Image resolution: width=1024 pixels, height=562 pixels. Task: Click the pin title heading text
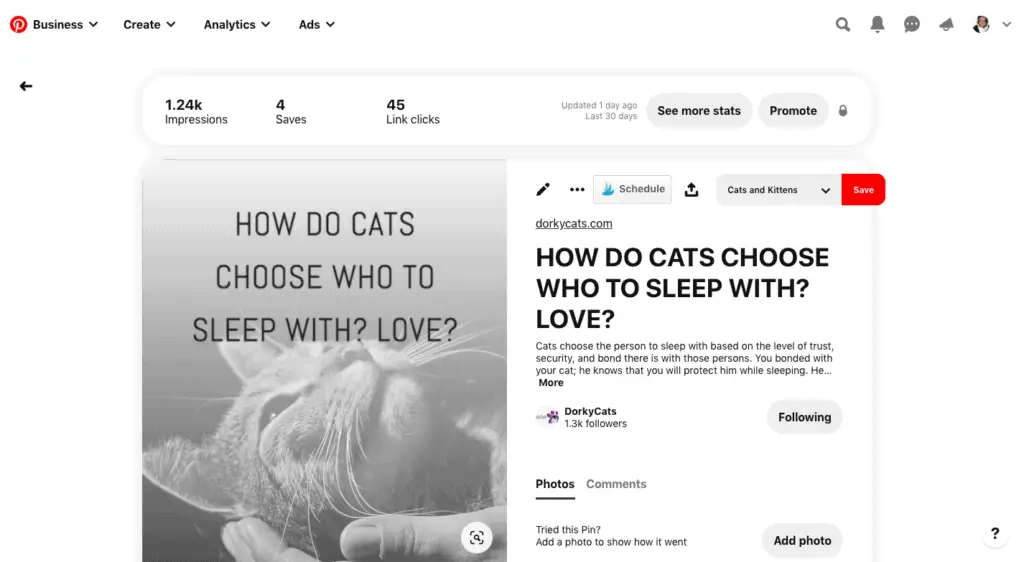click(x=682, y=289)
